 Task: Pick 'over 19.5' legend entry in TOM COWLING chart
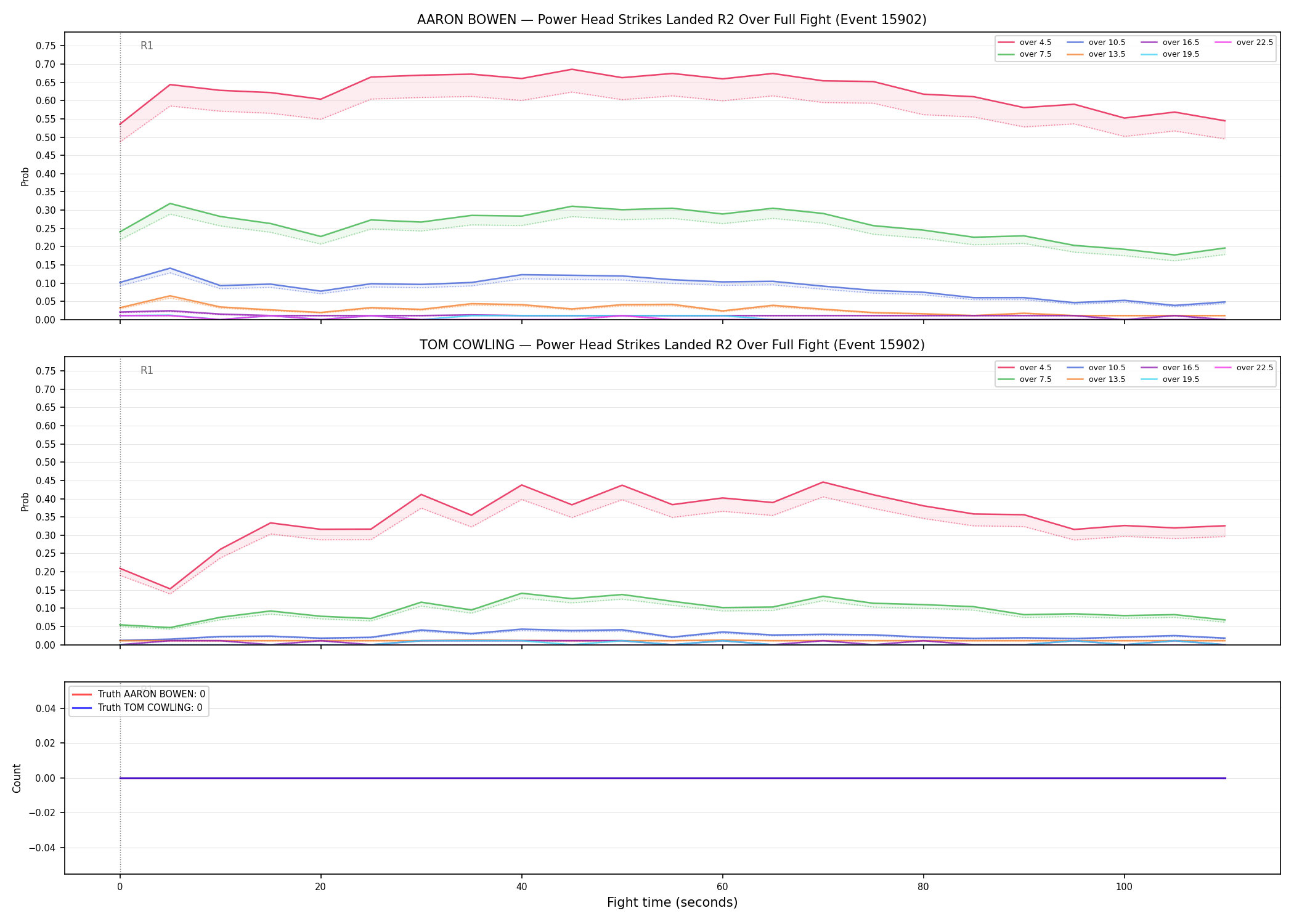tap(1170, 379)
